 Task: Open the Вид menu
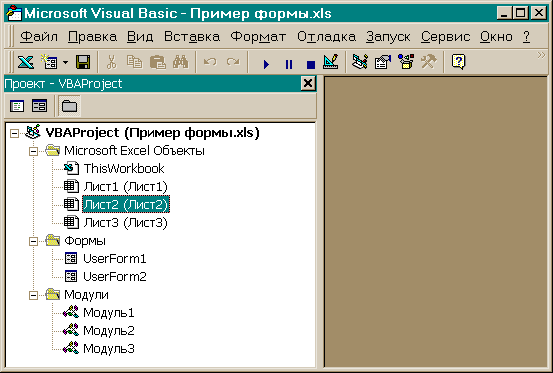coord(140,37)
